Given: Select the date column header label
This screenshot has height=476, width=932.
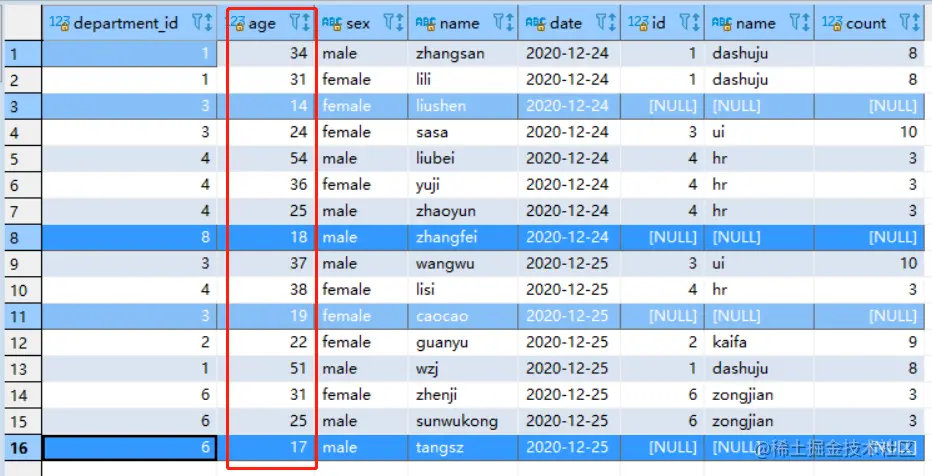Looking at the screenshot, I should click(x=565, y=23).
